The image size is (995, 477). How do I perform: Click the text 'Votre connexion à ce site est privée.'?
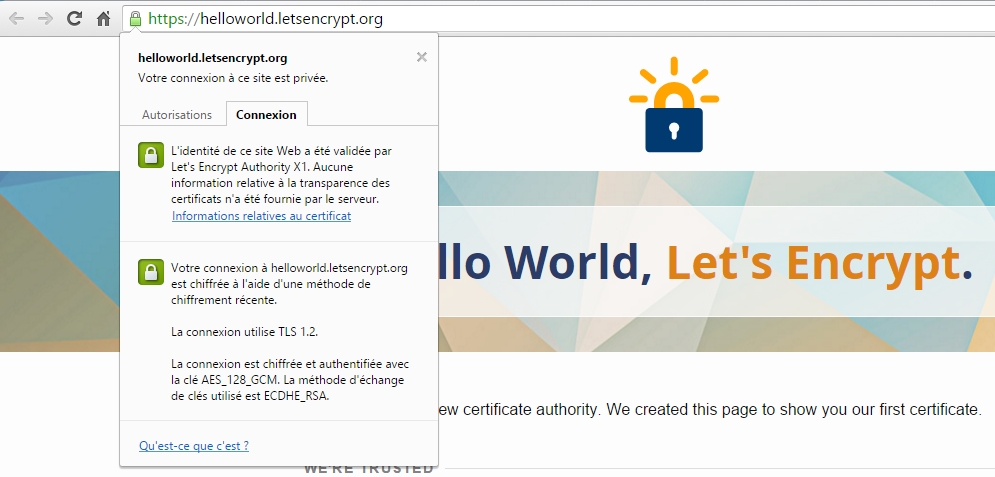click(233, 79)
